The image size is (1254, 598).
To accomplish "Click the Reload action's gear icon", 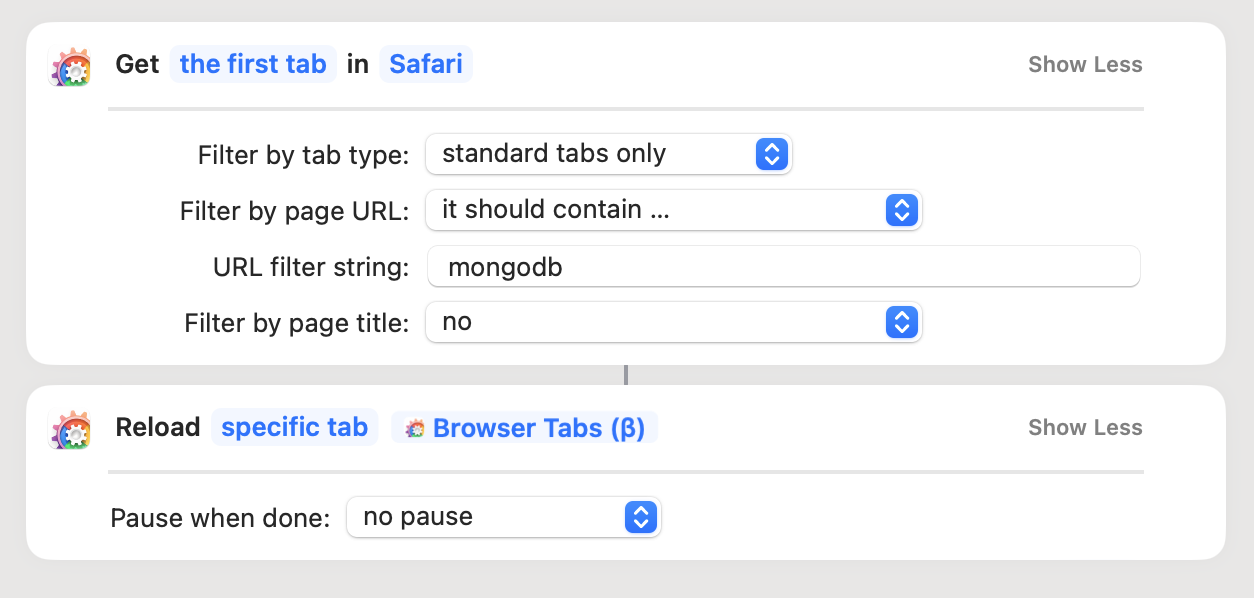I will point(71,429).
